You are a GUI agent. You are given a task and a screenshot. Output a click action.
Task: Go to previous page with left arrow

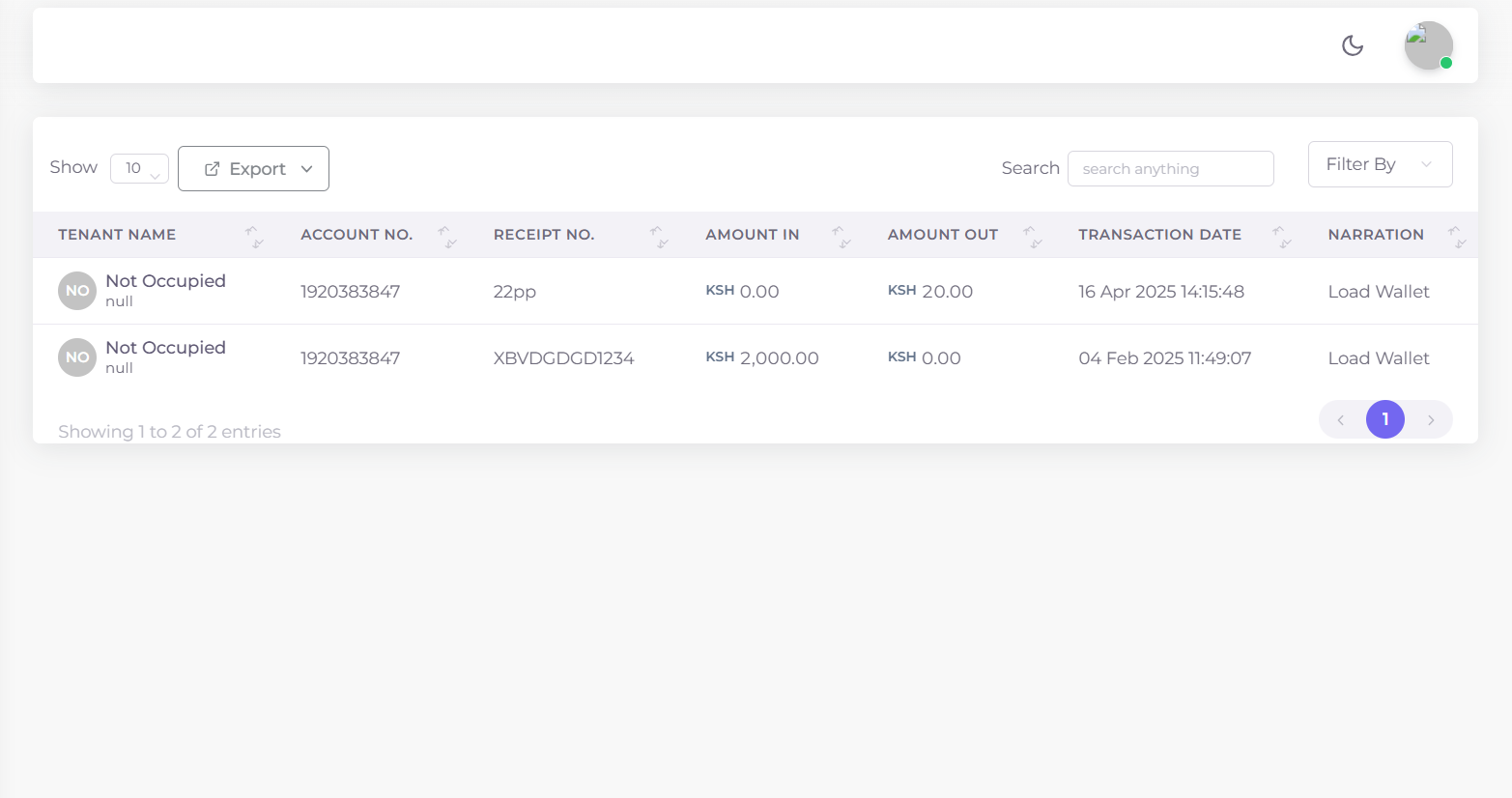pos(1340,419)
